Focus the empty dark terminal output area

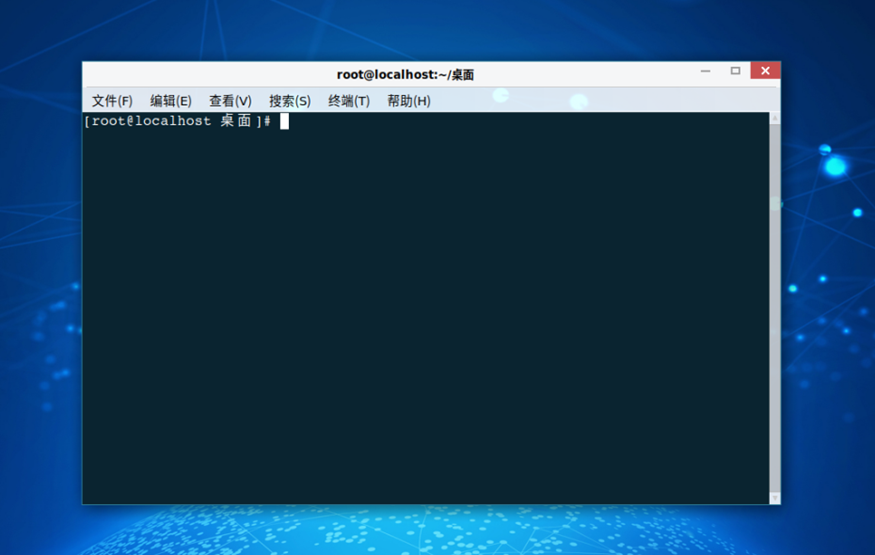click(425, 320)
